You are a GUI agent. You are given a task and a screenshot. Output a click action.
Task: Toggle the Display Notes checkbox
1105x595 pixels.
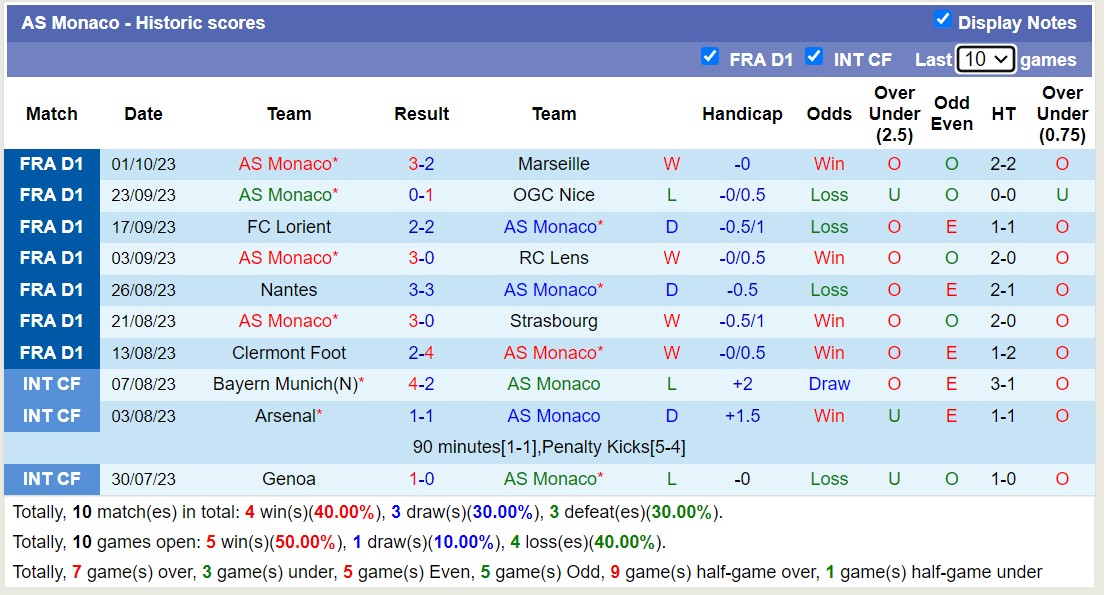[942, 20]
